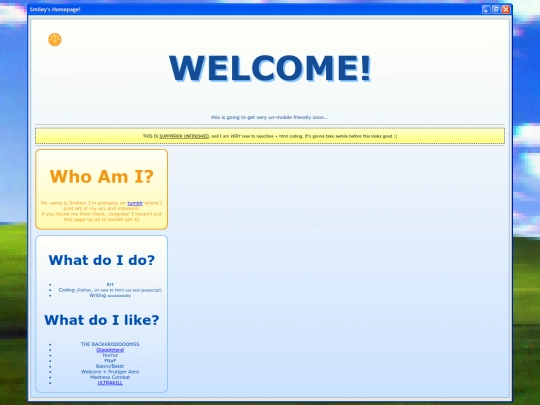The image size is (540, 405).
Task: Click the 'What do I like?' heading
Action: [x=102, y=320]
